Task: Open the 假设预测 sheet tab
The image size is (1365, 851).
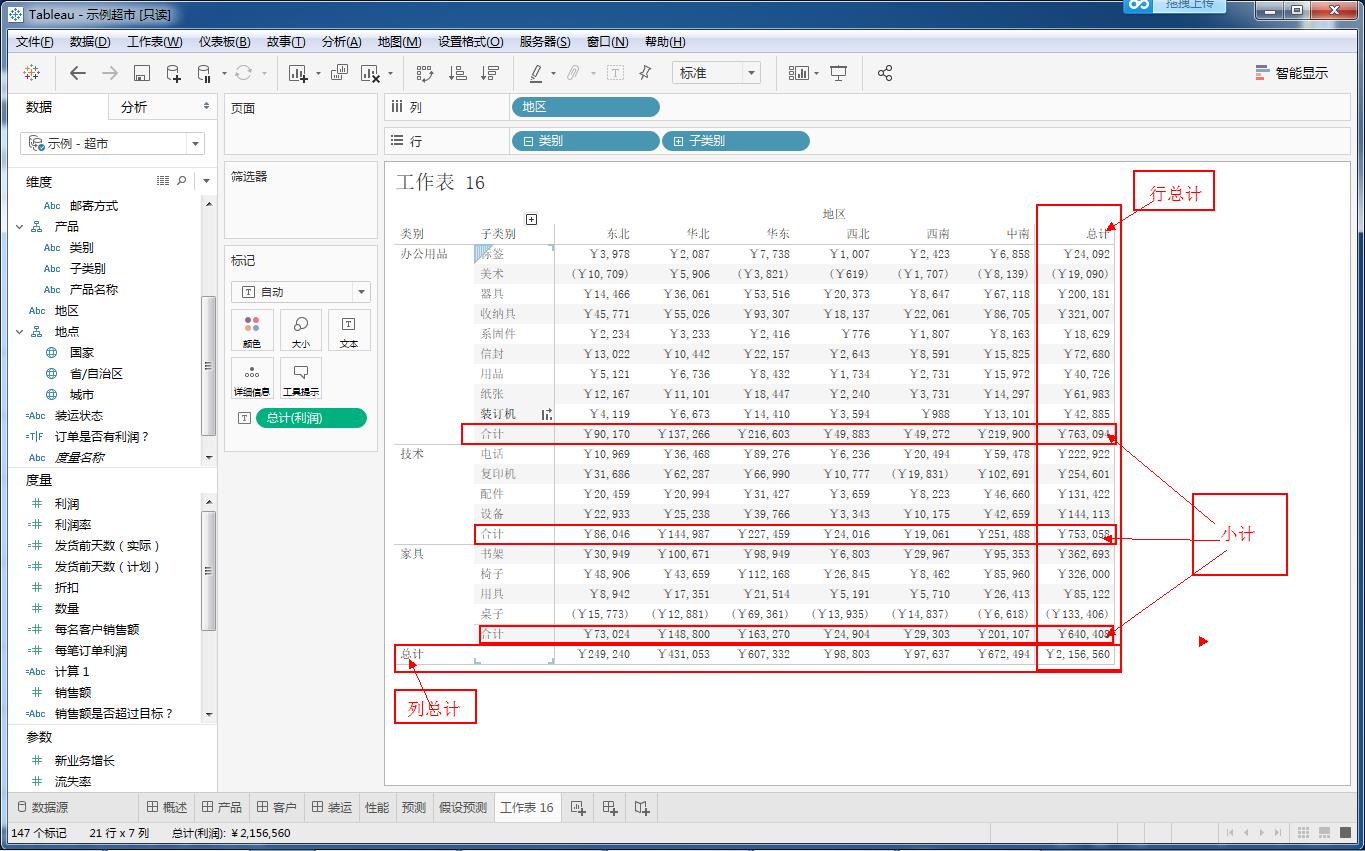Action: 463,807
